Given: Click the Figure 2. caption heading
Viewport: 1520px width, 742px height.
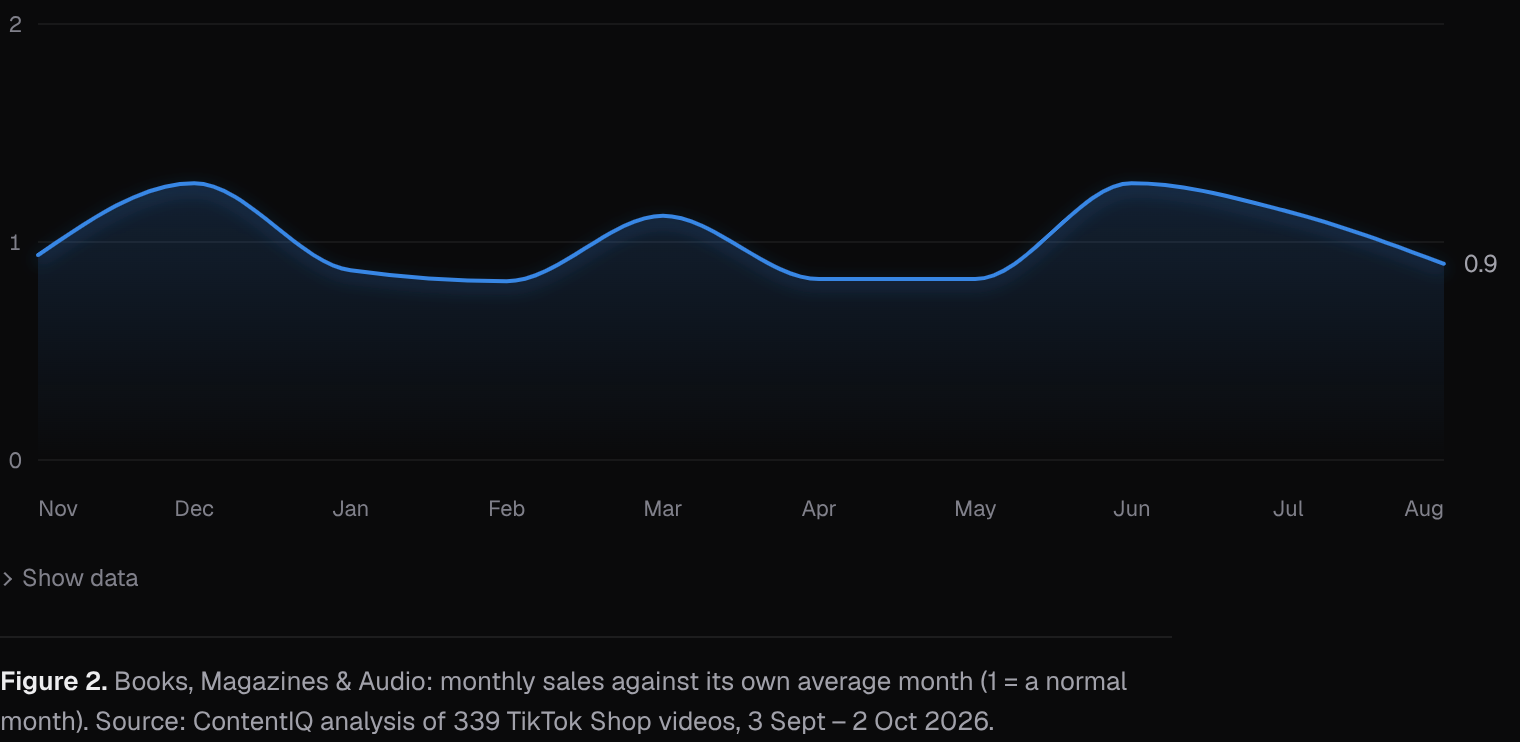Looking at the screenshot, I should pos(54,681).
